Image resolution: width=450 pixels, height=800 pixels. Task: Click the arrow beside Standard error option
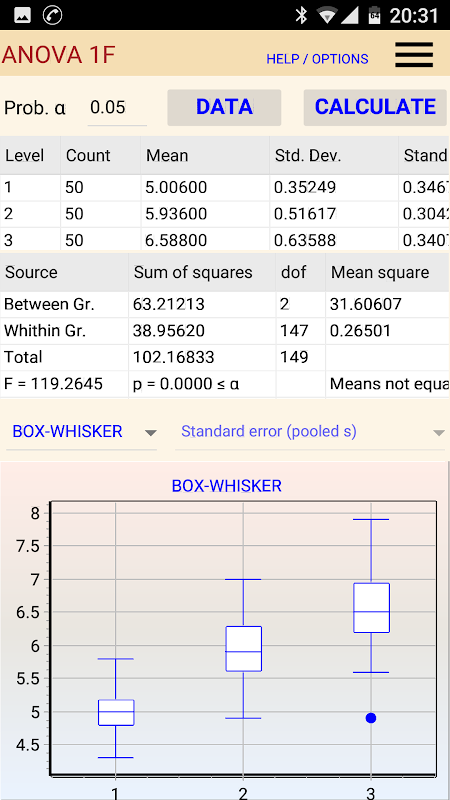[x=438, y=433]
